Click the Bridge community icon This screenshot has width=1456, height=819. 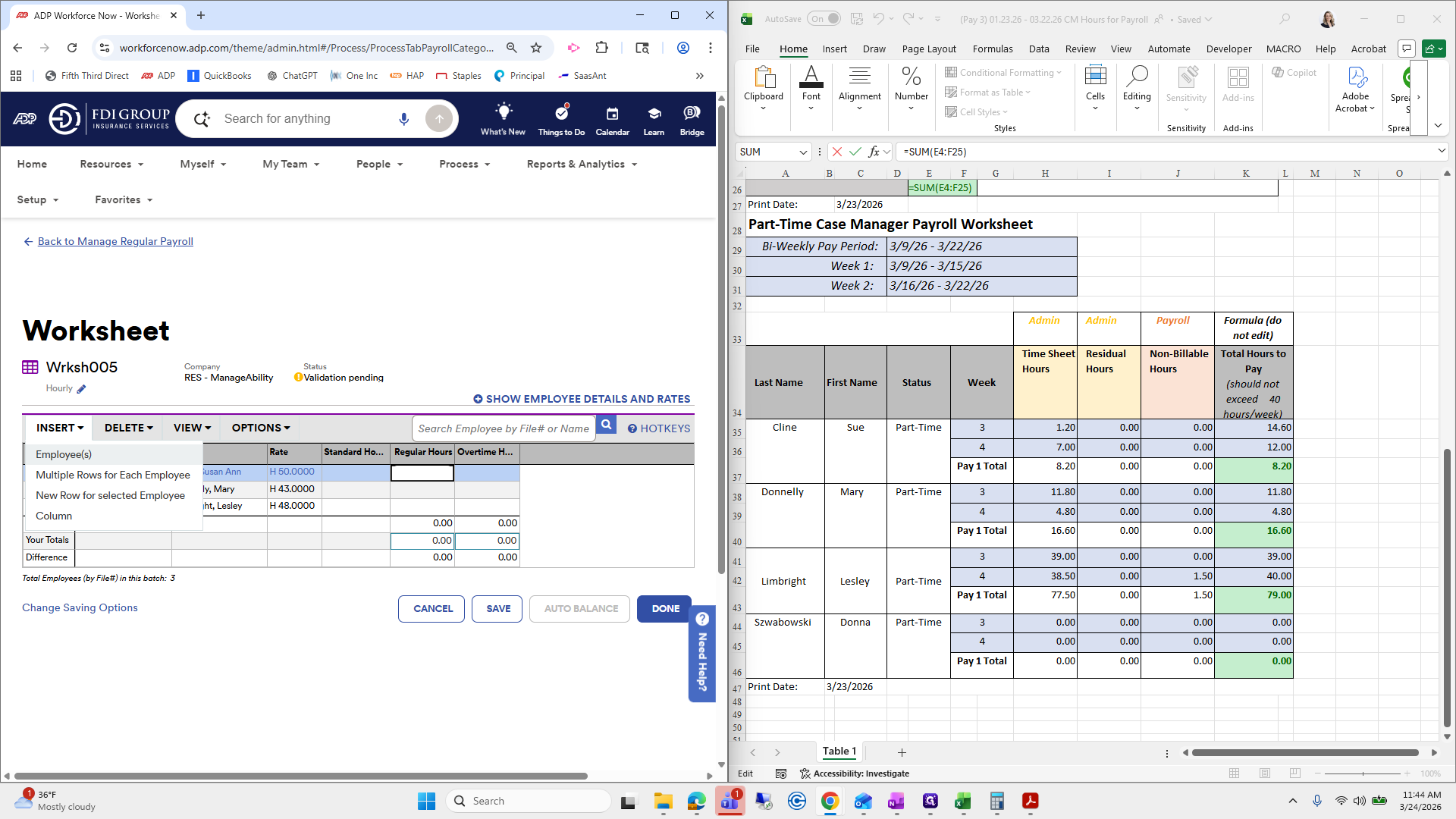click(x=692, y=113)
